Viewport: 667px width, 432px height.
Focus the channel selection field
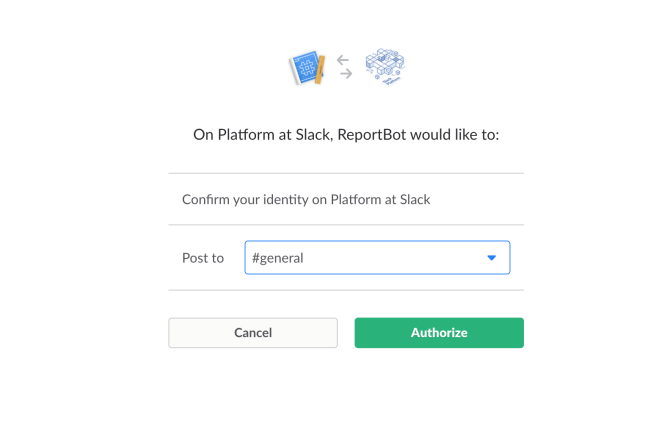(377, 258)
